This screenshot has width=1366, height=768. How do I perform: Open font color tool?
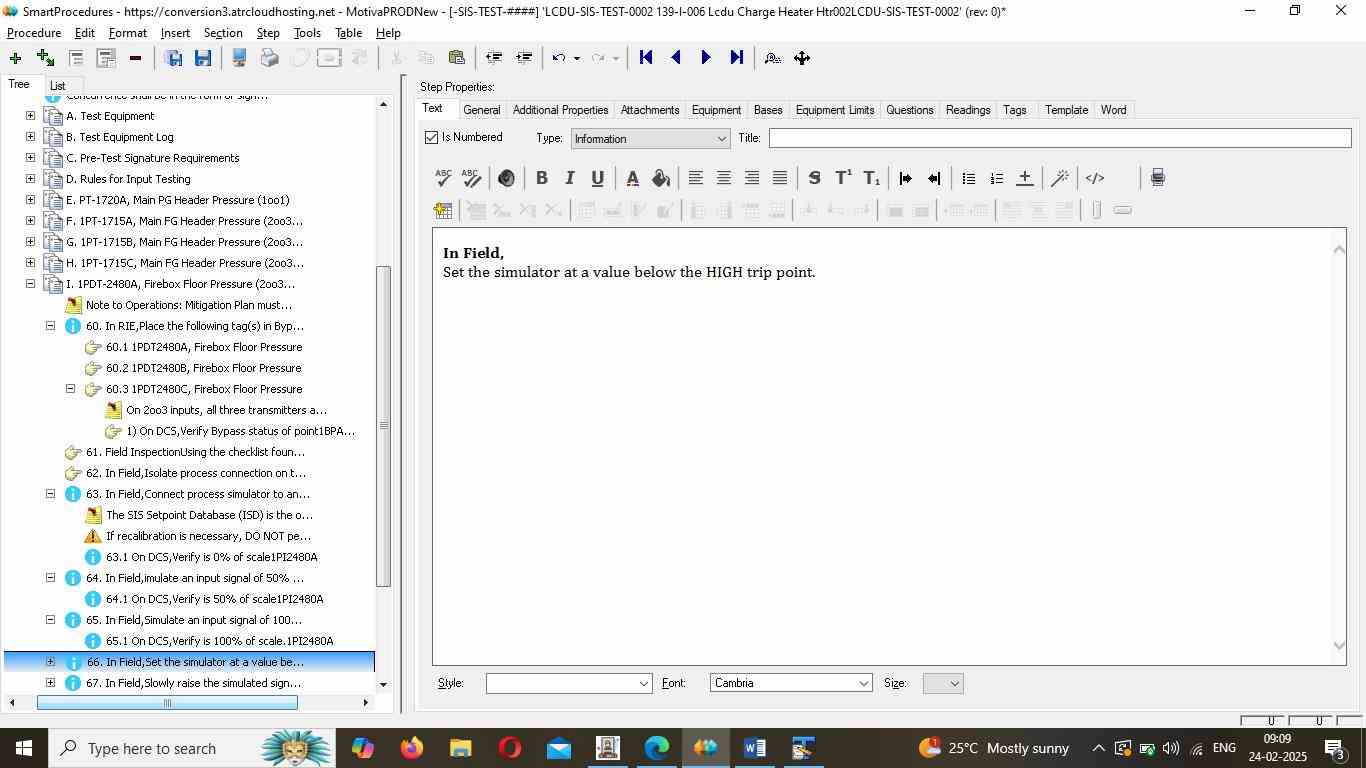632,178
